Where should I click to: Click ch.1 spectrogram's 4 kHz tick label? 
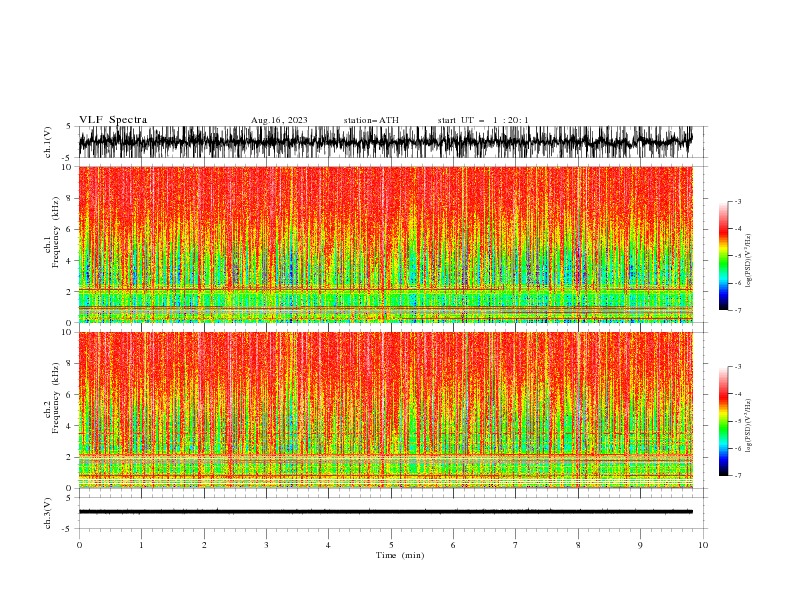[x=71, y=261]
